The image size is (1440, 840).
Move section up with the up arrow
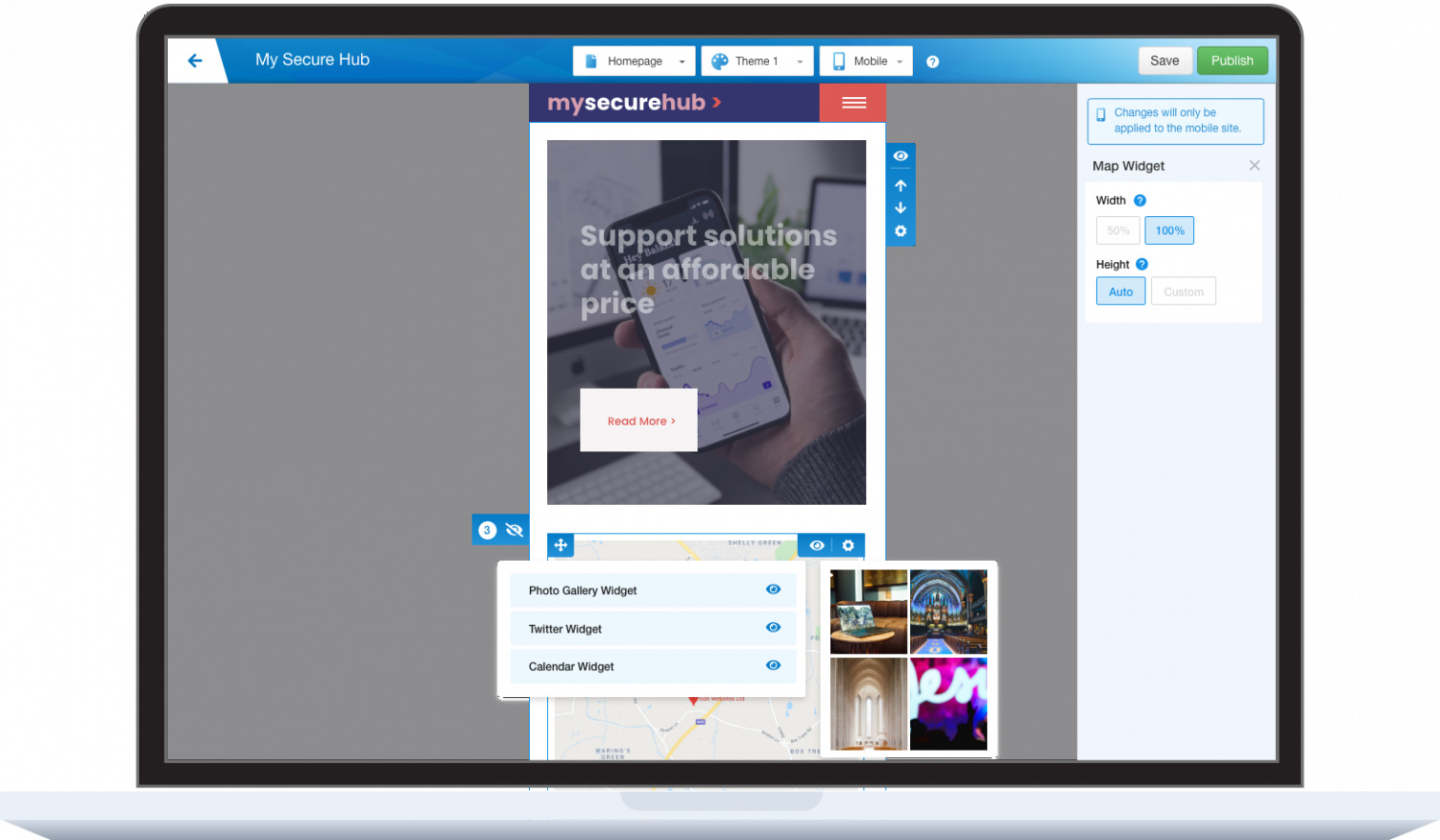point(900,185)
